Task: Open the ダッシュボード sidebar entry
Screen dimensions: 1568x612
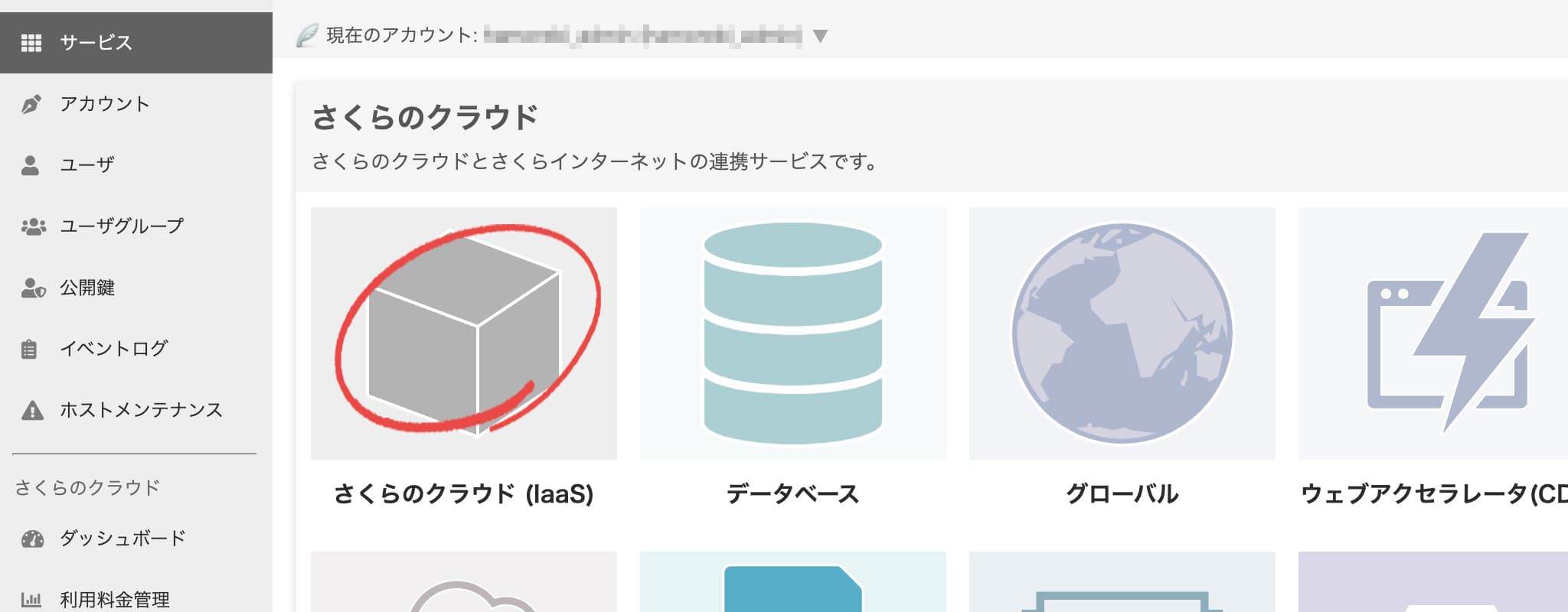Action: click(136, 539)
